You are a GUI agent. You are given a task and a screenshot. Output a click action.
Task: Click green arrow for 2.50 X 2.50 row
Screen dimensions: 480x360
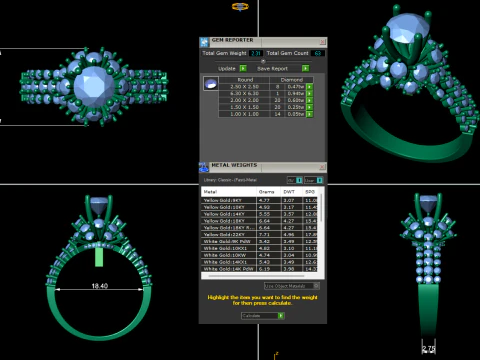(x=310, y=87)
